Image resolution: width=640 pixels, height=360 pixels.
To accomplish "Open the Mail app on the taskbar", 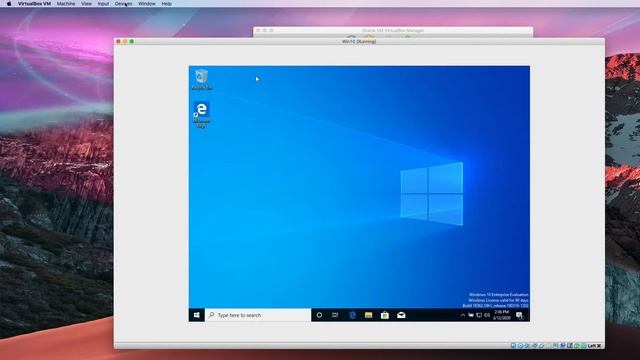I will 401,315.
